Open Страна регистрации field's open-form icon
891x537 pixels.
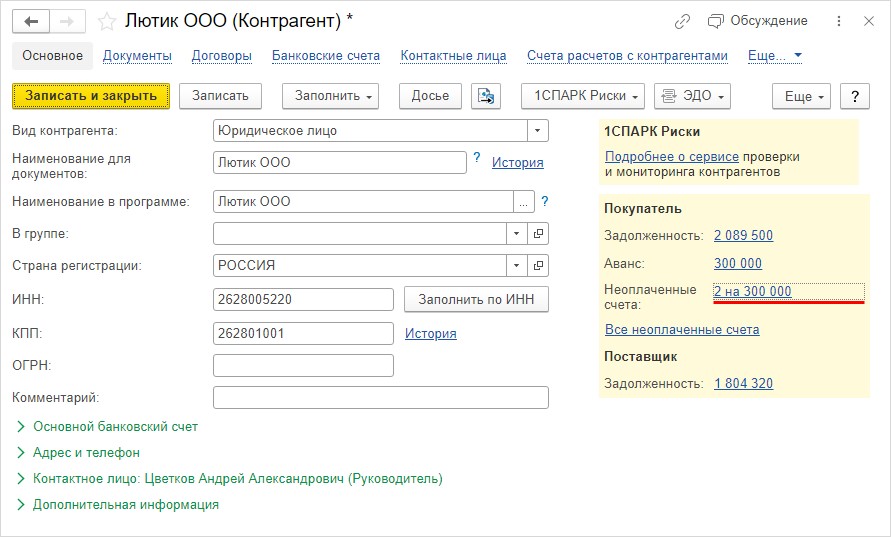(x=538, y=265)
